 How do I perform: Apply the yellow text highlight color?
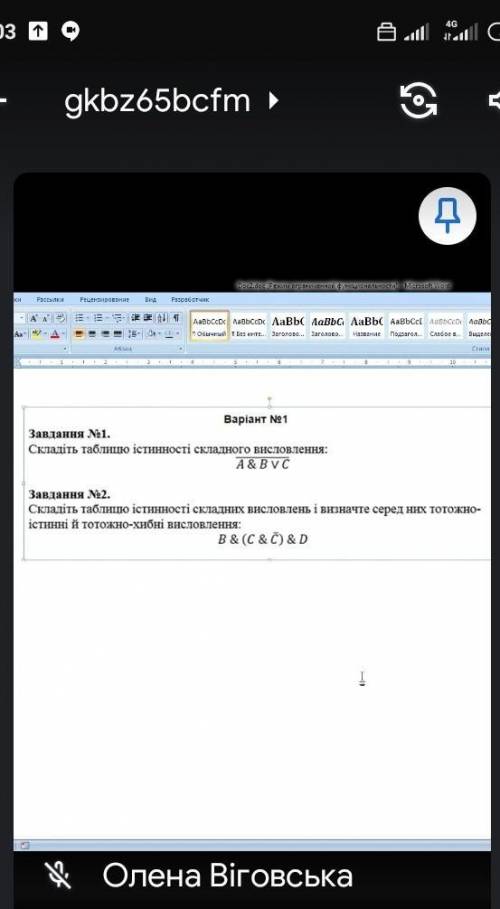click(x=37, y=334)
